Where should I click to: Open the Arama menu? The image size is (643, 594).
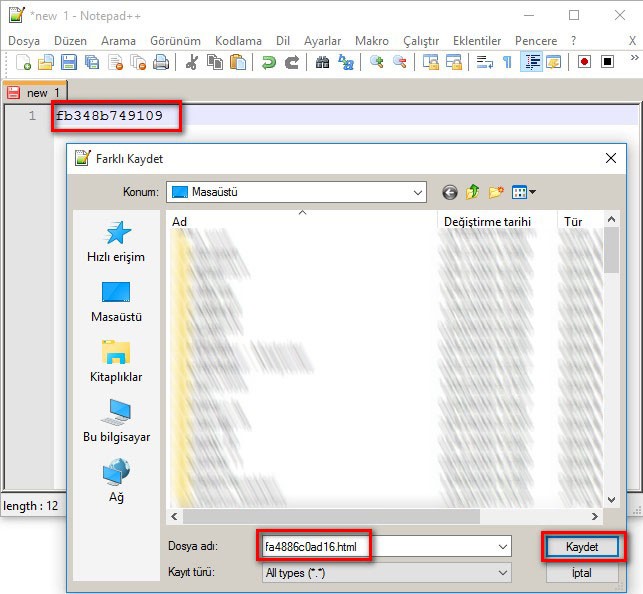(x=118, y=41)
